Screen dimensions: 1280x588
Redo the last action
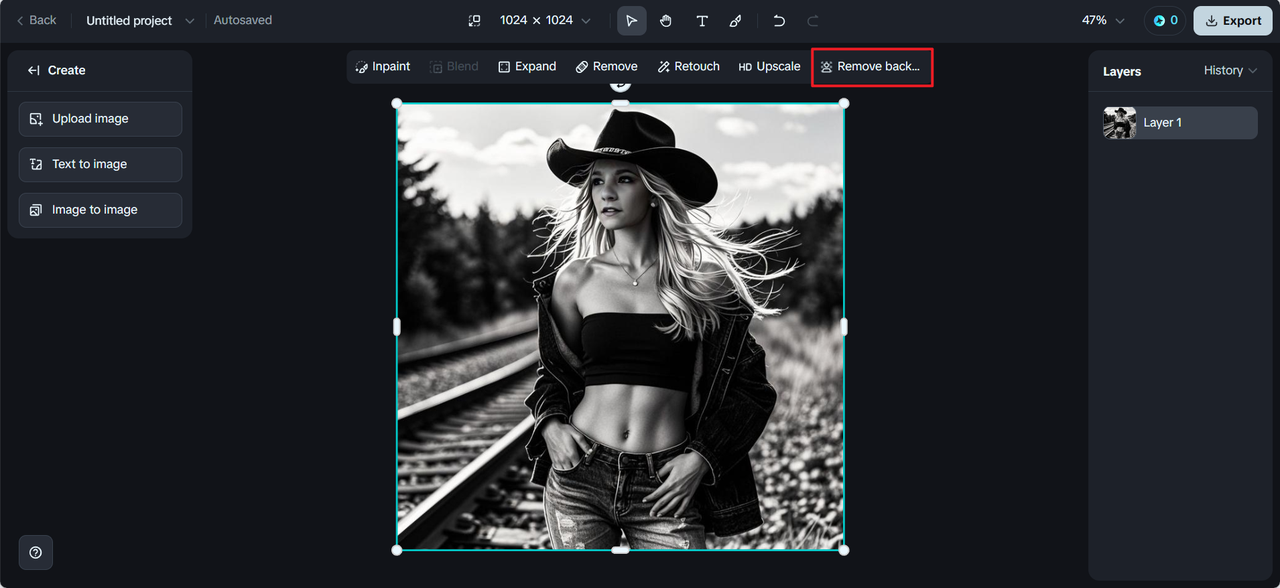tap(813, 20)
